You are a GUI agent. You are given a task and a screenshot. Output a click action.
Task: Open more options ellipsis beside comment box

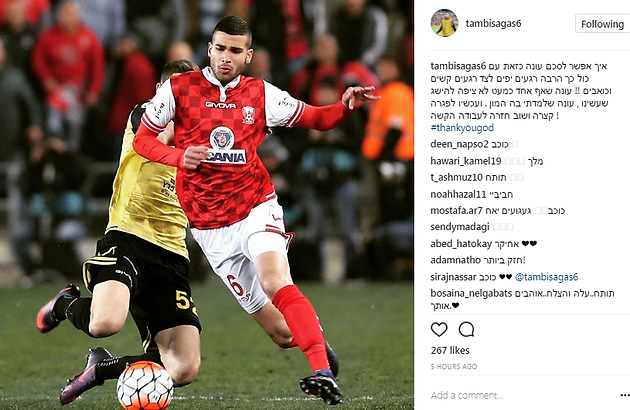[x=625, y=396]
